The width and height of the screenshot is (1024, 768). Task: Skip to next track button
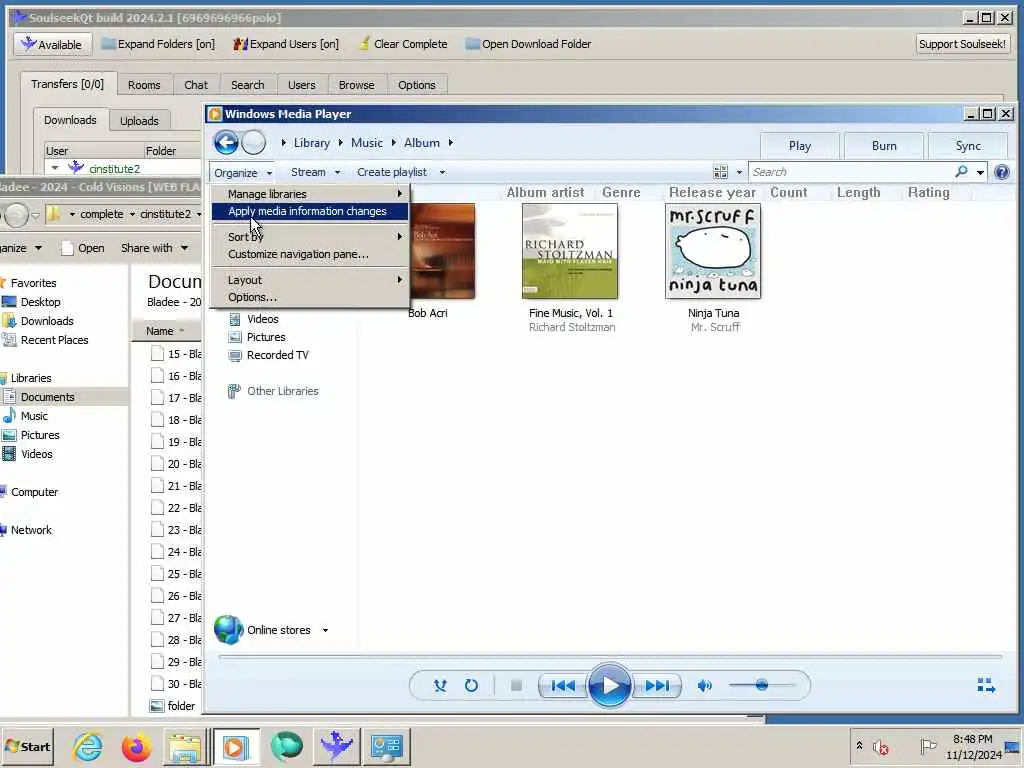657,686
